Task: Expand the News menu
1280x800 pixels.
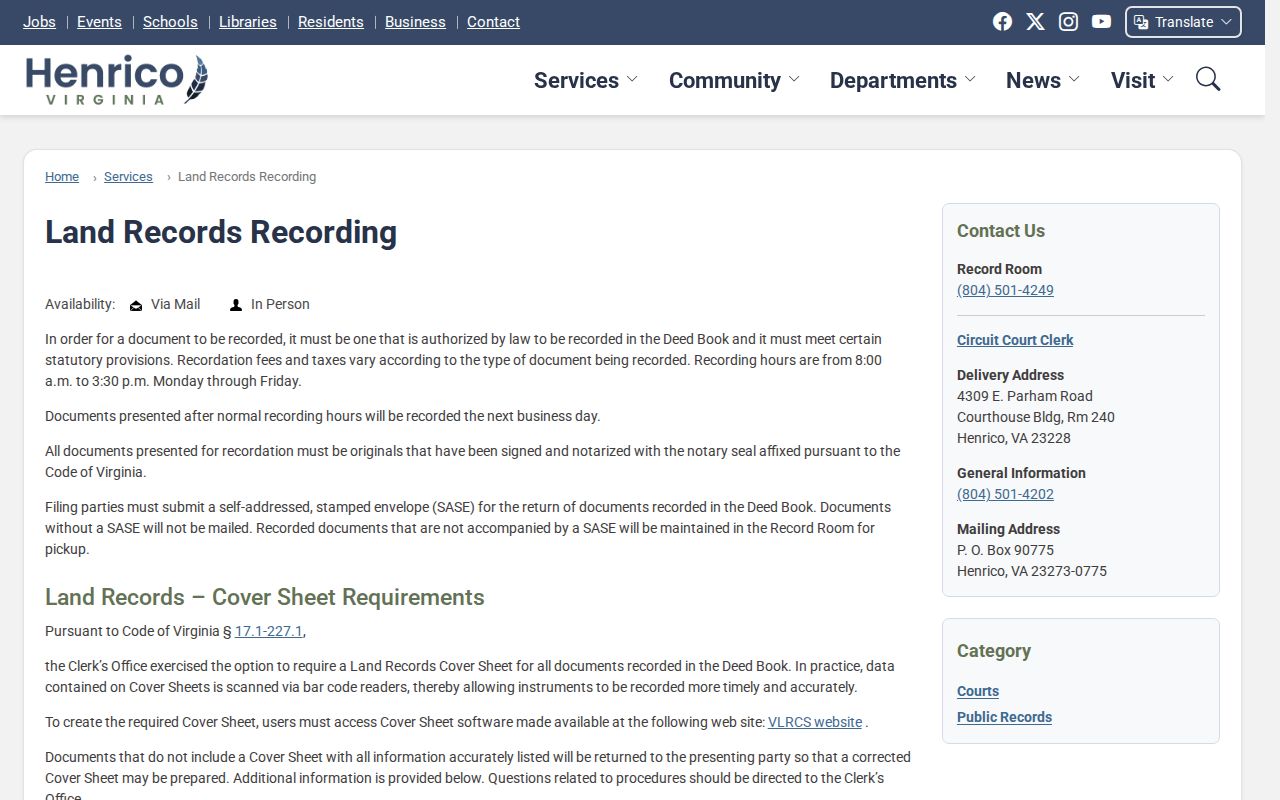Action: [1043, 80]
